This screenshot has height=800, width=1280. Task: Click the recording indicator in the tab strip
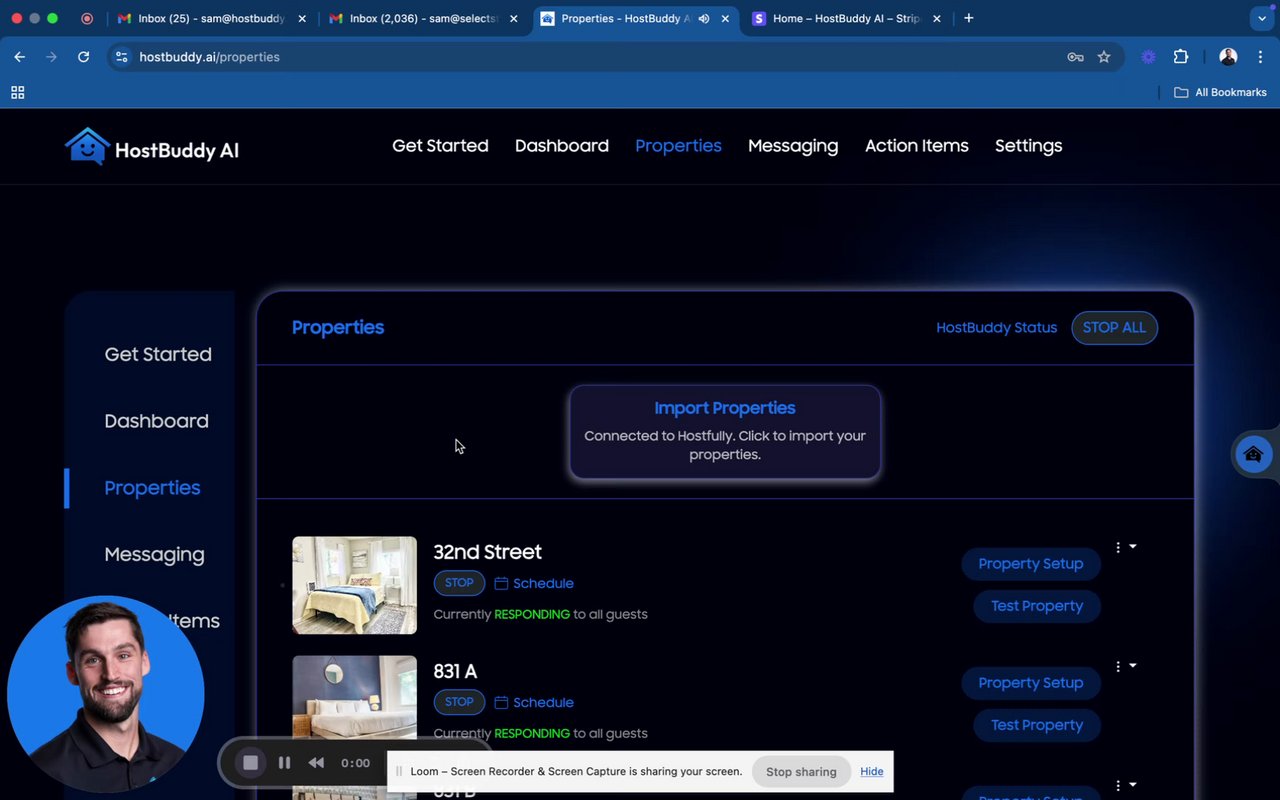tap(87, 18)
